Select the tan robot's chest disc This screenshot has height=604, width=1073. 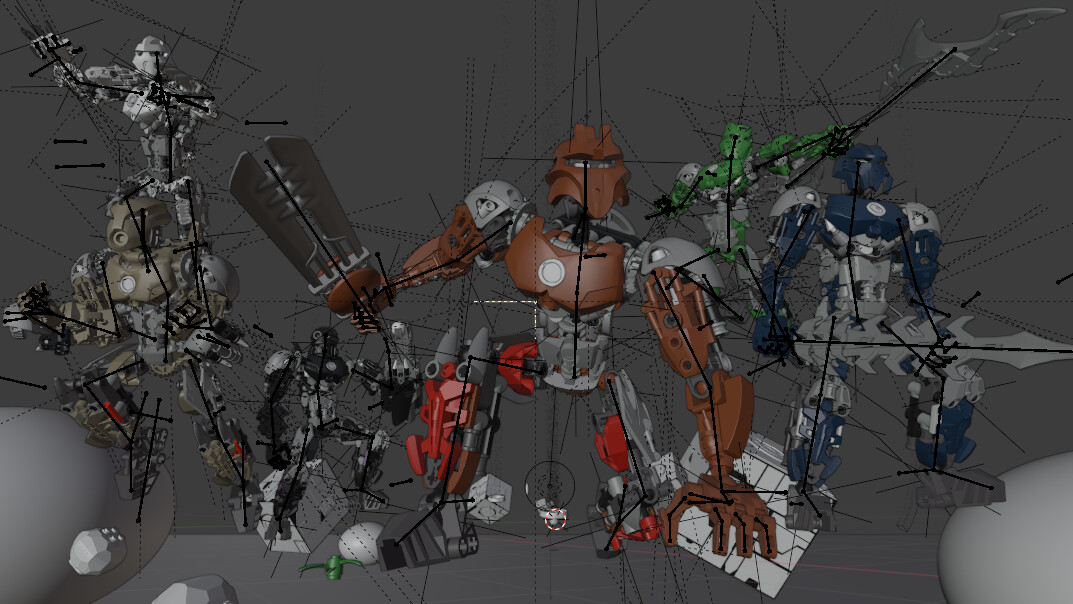point(127,284)
